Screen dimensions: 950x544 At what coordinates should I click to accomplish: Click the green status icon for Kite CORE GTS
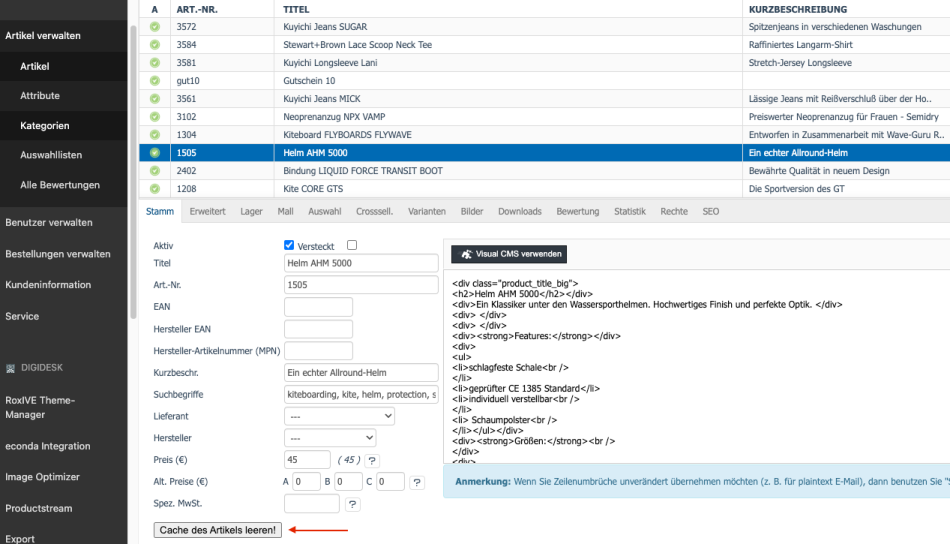tap(155, 188)
